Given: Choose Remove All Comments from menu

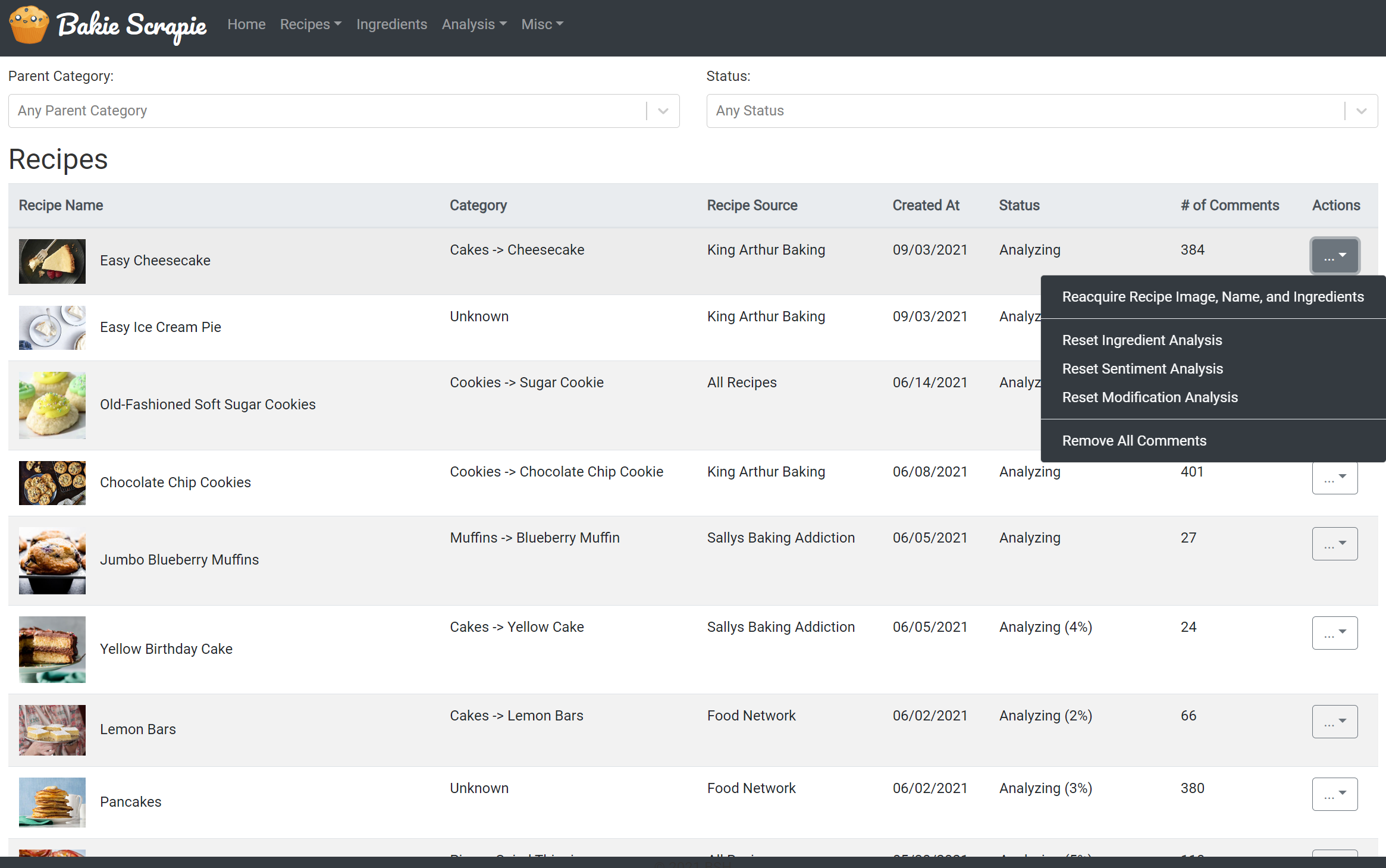Looking at the screenshot, I should (x=1134, y=441).
